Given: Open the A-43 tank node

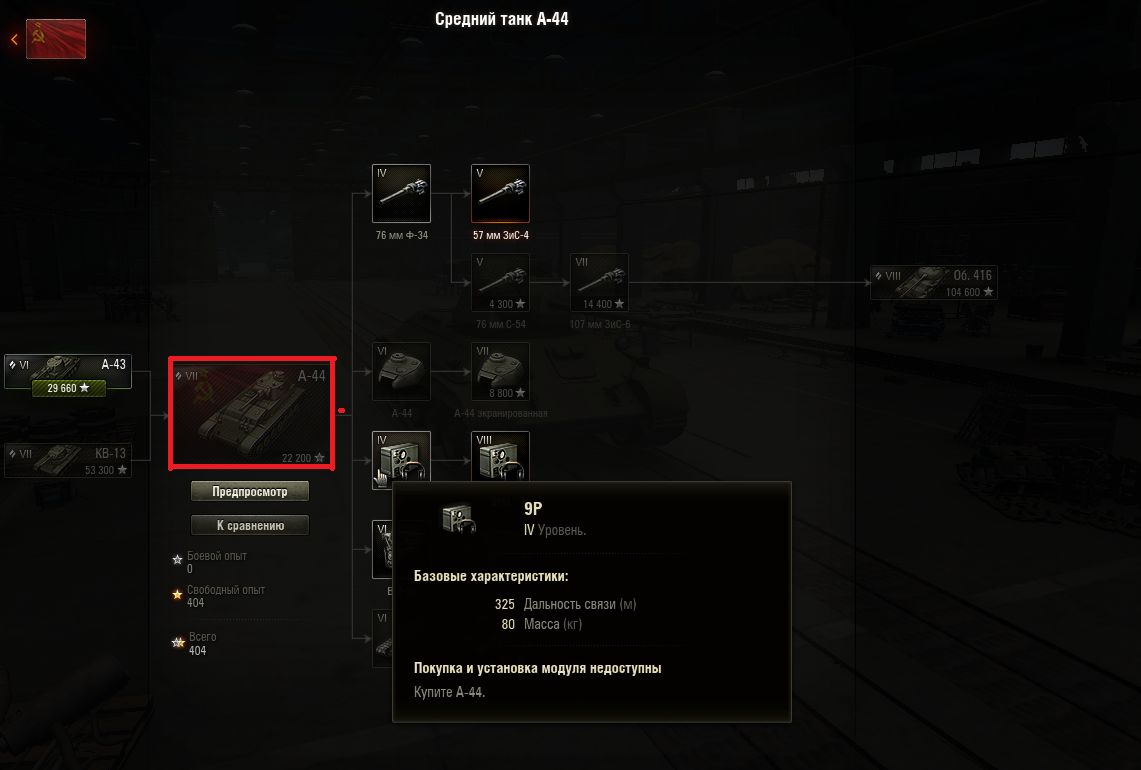Looking at the screenshot, I should coord(68,371).
